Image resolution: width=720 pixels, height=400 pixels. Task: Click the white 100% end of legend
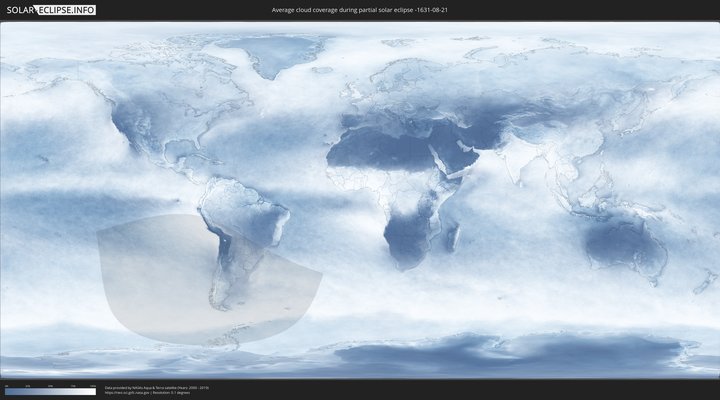(93, 392)
